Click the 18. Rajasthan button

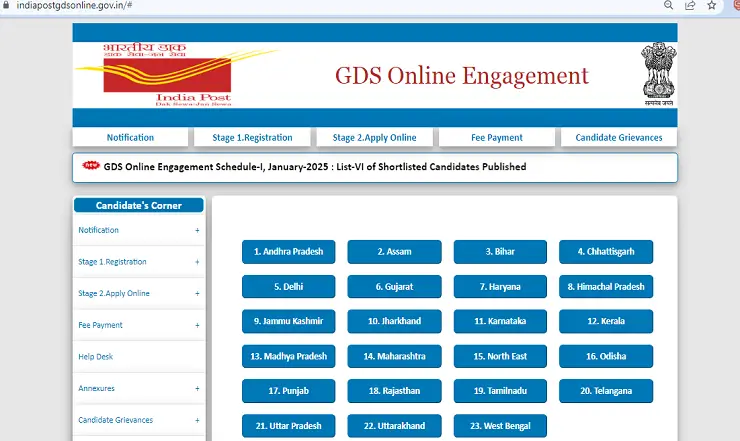(x=395, y=391)
